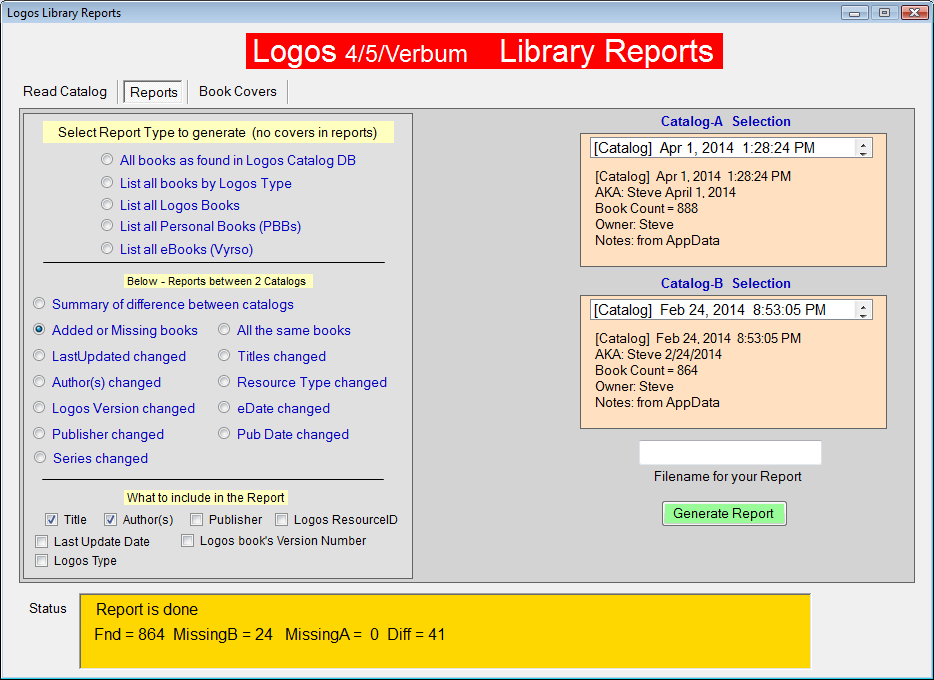
Task: Click 'Below - Reports between 2 Catalogs' label
Action: click(x=216, y=281)
